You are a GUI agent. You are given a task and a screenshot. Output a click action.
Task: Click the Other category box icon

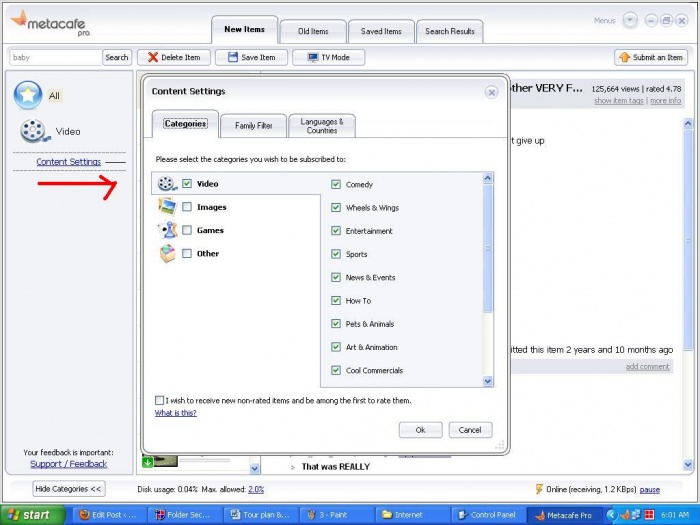[167, 254]
